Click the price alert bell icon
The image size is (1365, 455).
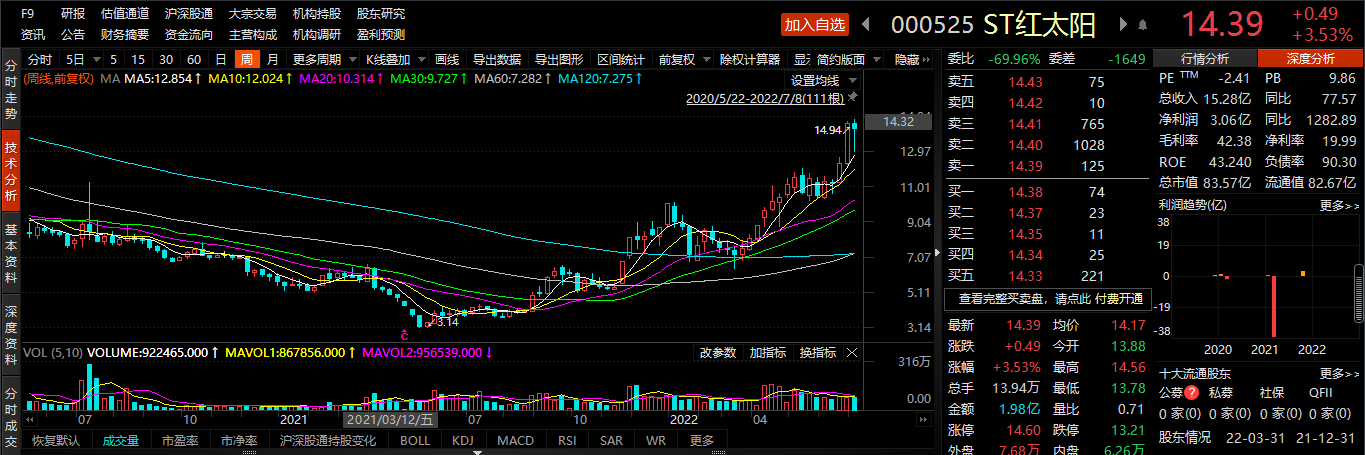tap(1141, 25)
